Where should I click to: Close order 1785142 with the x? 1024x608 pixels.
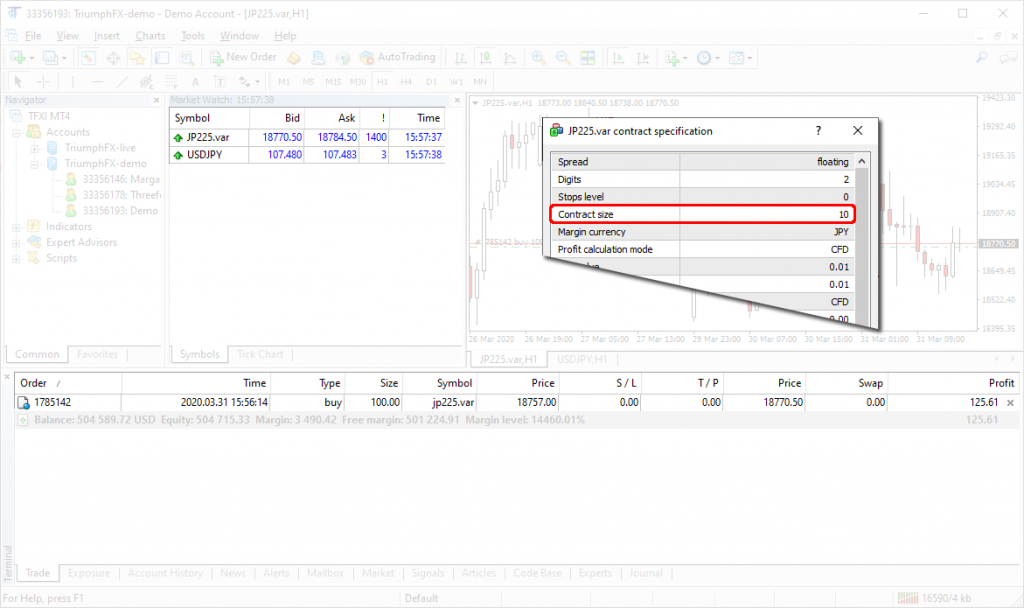tap(1010, 403)
